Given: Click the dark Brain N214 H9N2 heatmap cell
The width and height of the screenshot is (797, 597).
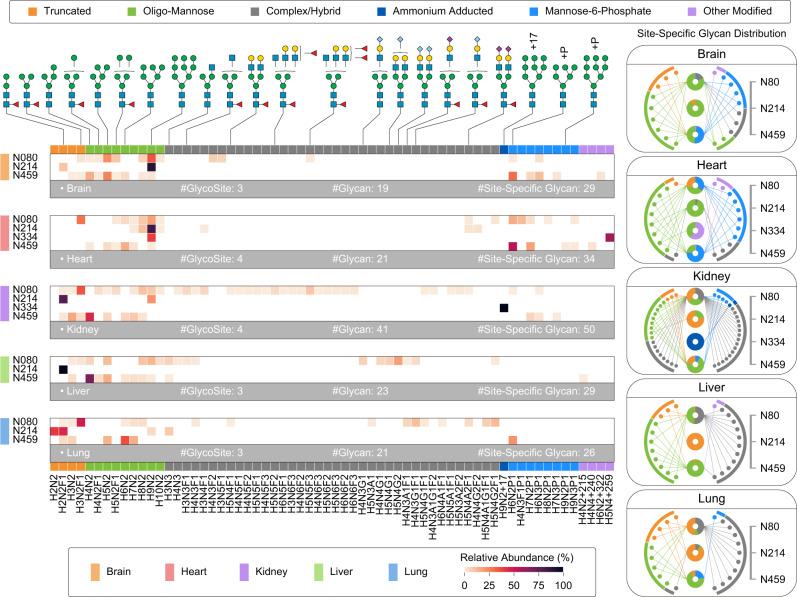Looking at the screenshot, I should pos(151,167).
